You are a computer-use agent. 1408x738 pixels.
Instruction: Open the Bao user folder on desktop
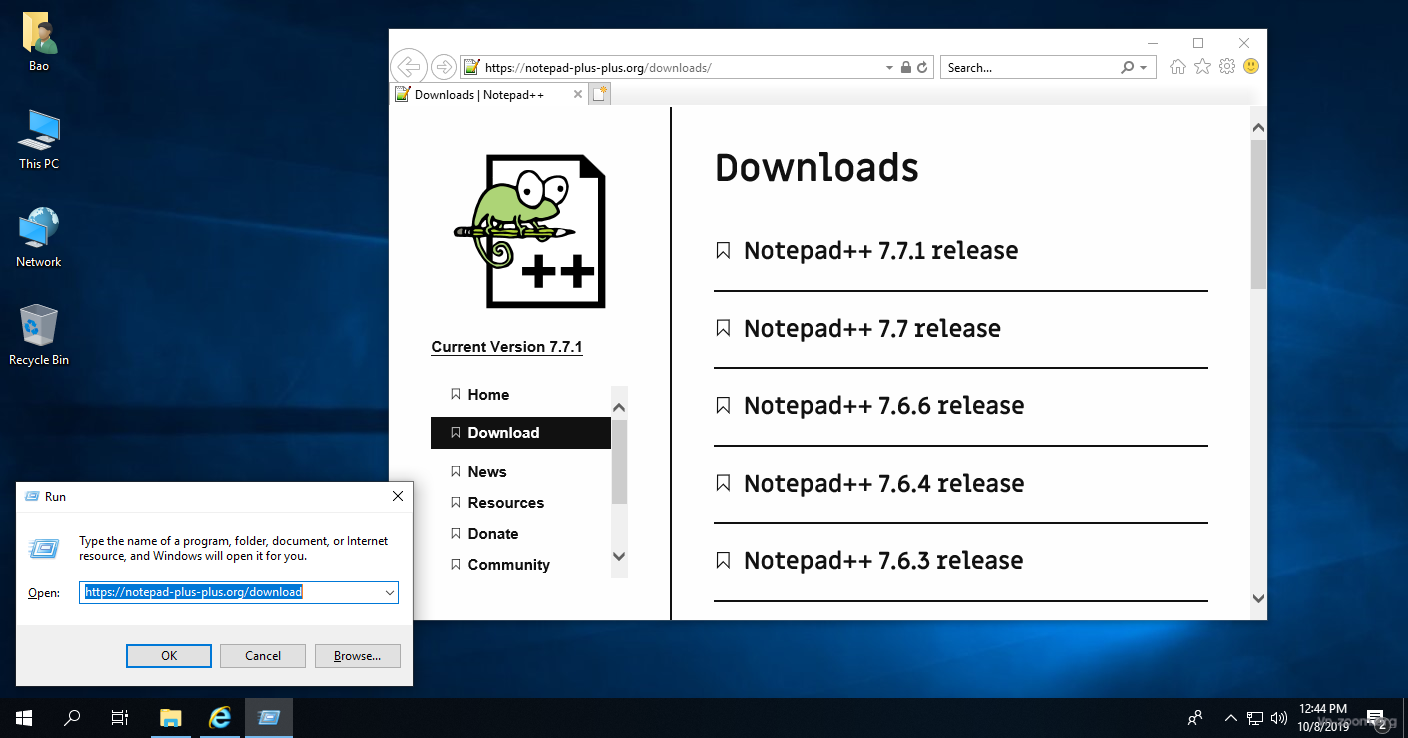pyautogui.click(x=39, y=43)
